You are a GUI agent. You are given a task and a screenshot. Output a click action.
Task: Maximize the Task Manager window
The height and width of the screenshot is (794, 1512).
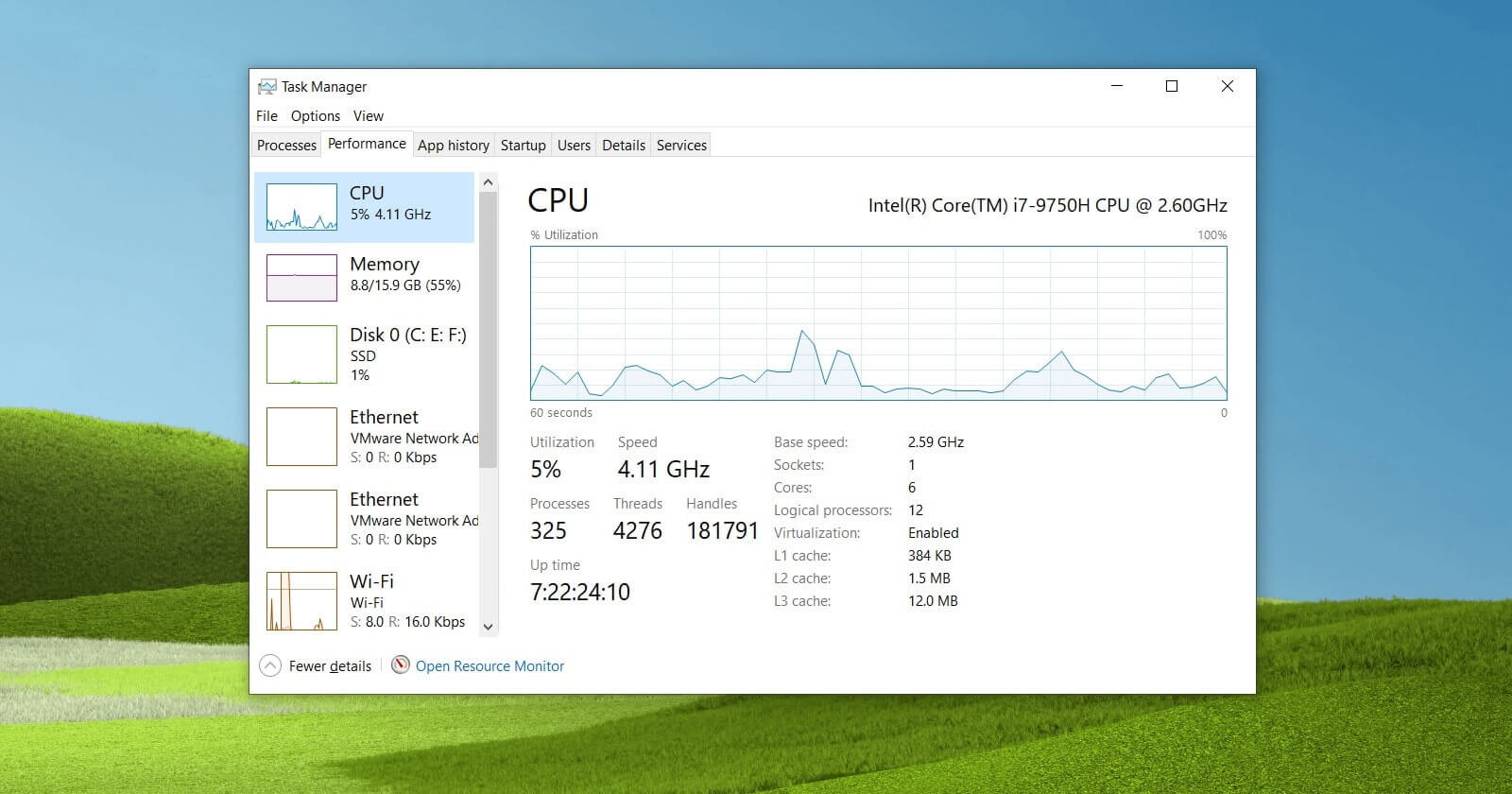(x=1172, y=86)
